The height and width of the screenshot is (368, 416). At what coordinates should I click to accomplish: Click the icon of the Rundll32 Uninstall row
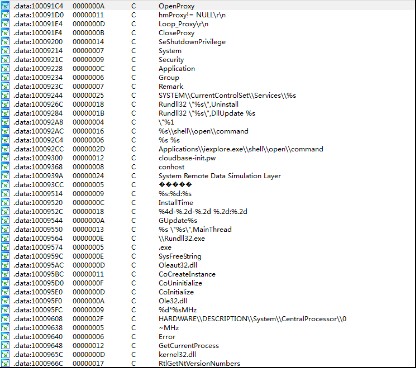[5, 104]
